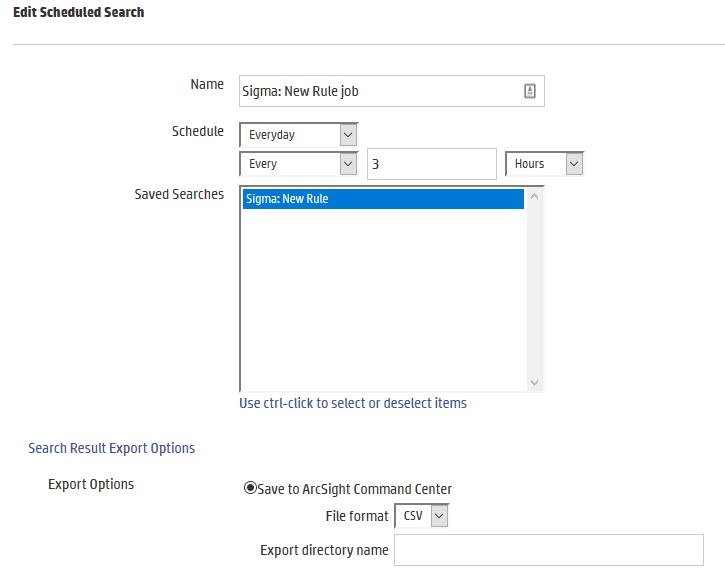Click the saved searches scrollbar down arrow
This screenshot has width=725, height=570.
pos(534,382)
